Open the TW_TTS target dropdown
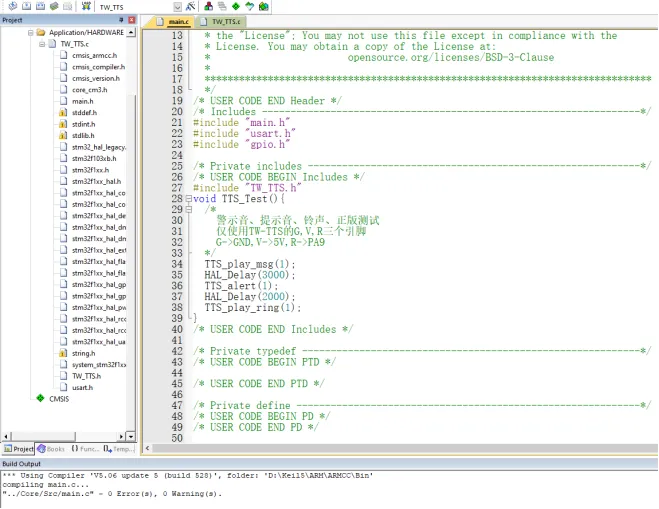Viewport: 659px width, 509px height. (177, 7)
